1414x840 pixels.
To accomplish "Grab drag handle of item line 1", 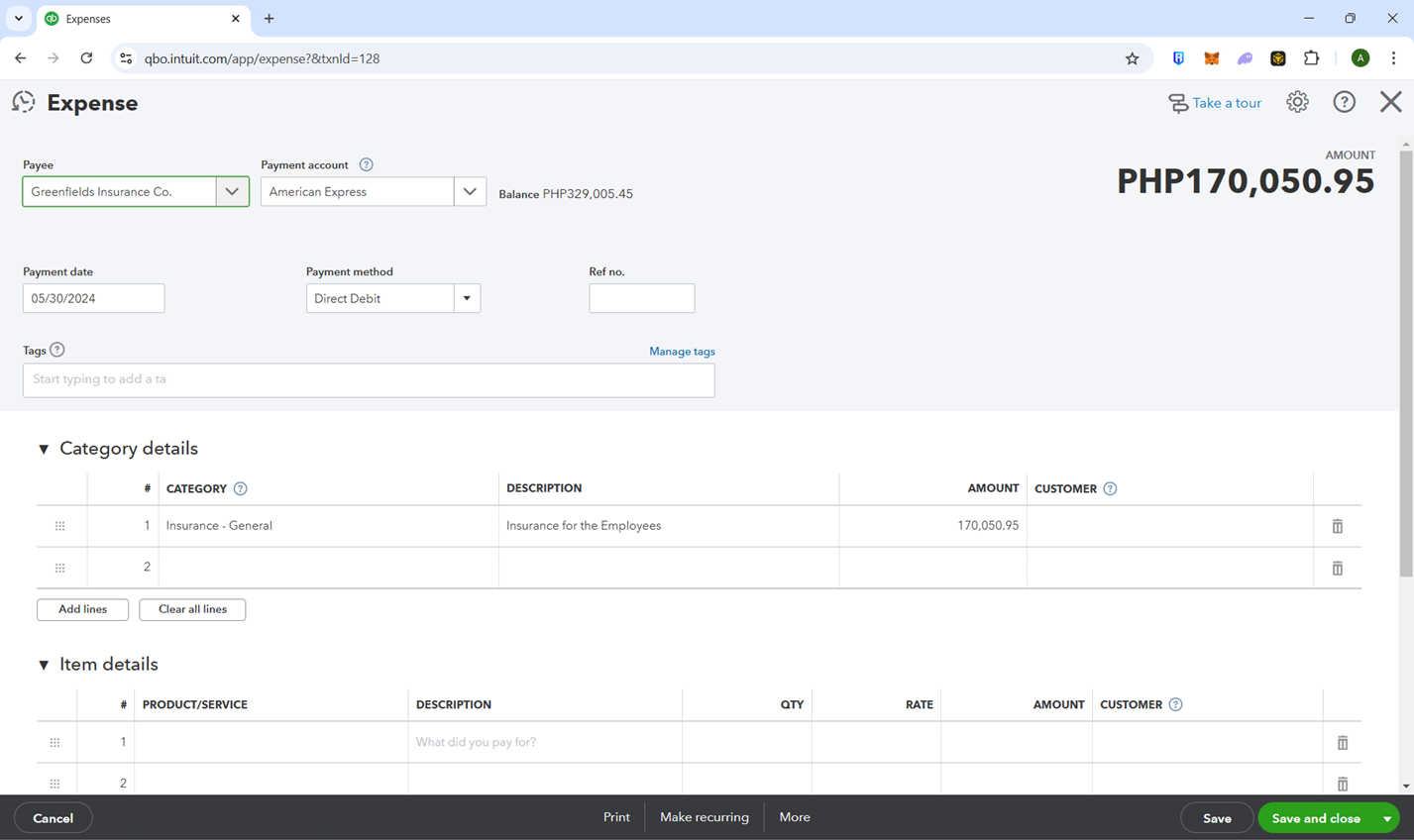I will click(55, 742).
